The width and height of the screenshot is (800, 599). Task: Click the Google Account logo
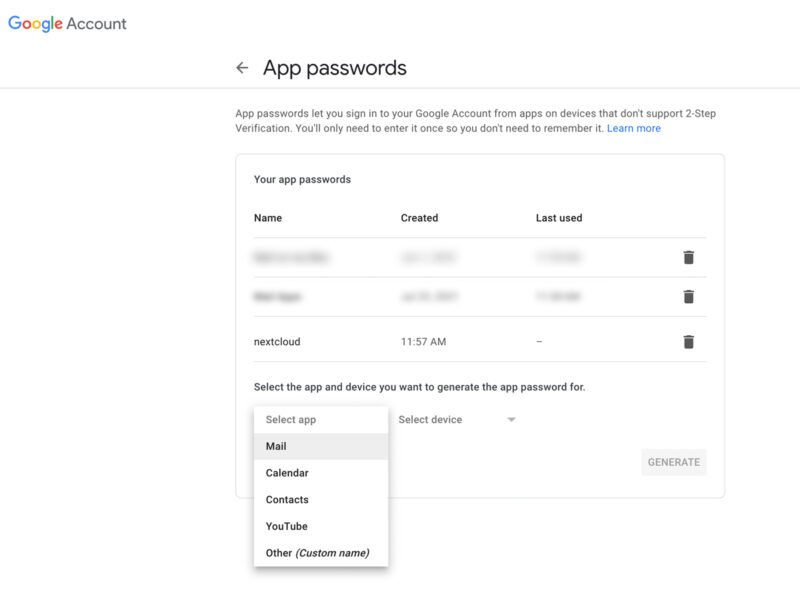point(68,24)
